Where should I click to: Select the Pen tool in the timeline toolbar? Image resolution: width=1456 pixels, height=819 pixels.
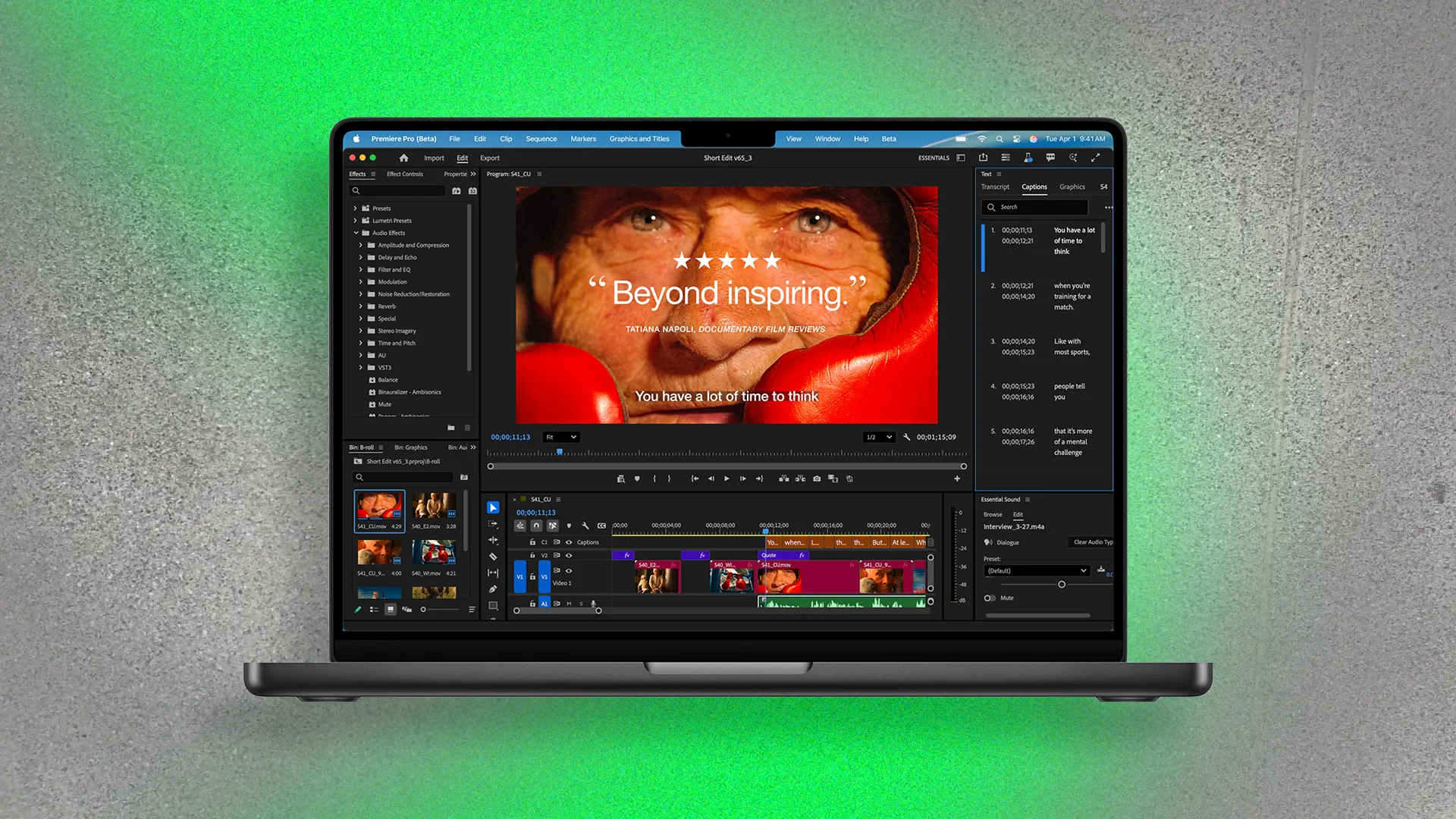[x=492, y=588]
